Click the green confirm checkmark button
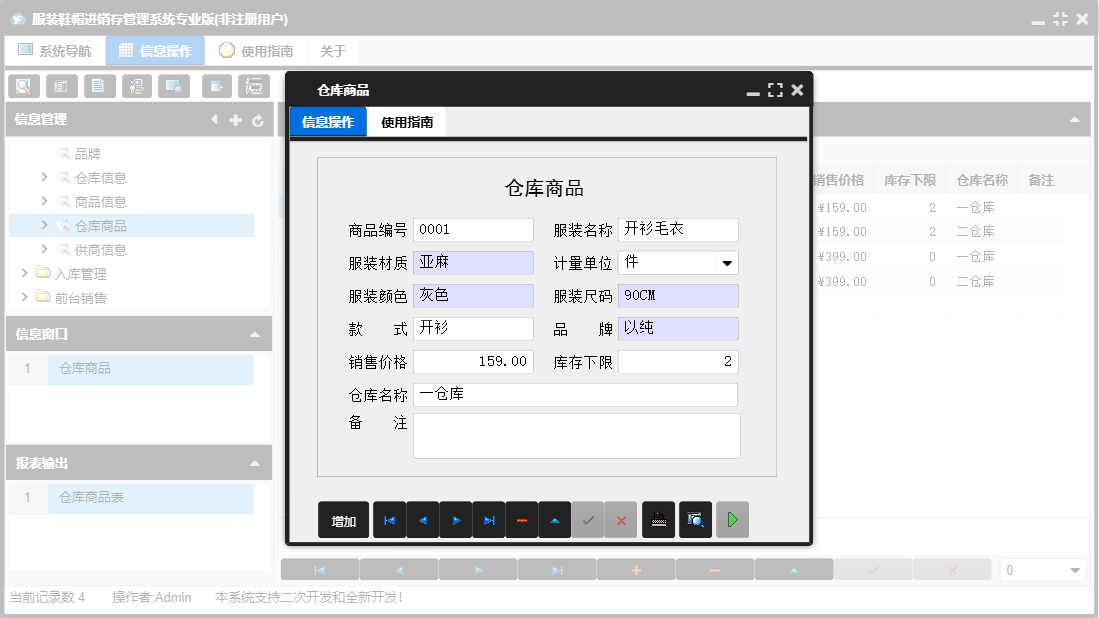This screenshot has width=1099, height=618. (588, 519)
